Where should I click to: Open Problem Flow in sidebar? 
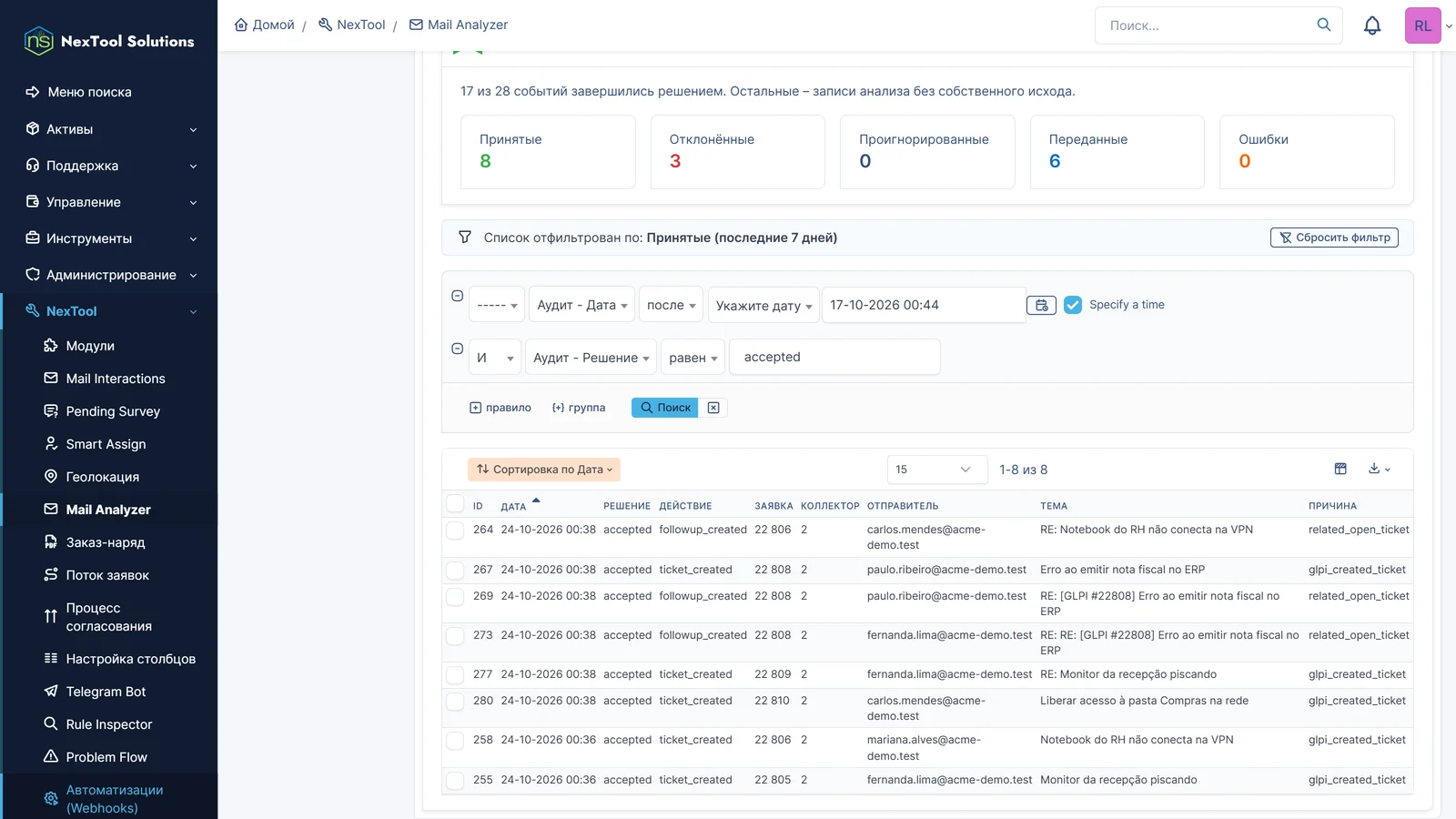106,757
